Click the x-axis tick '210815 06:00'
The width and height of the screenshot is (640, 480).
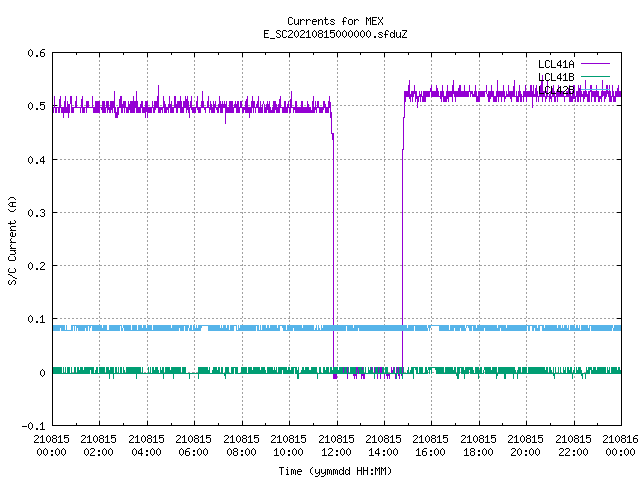click(x=193, y=446)
